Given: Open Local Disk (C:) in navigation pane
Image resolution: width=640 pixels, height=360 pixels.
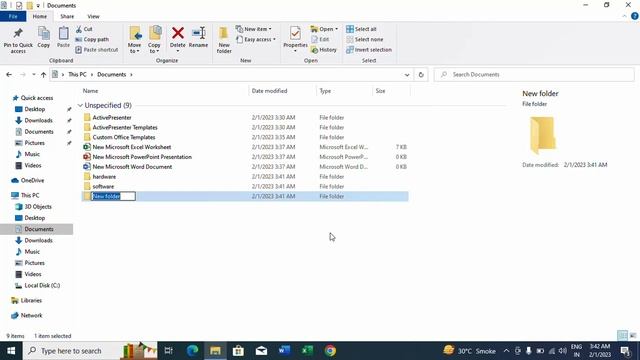Looking at the screenshot, I should coord(42,285).
